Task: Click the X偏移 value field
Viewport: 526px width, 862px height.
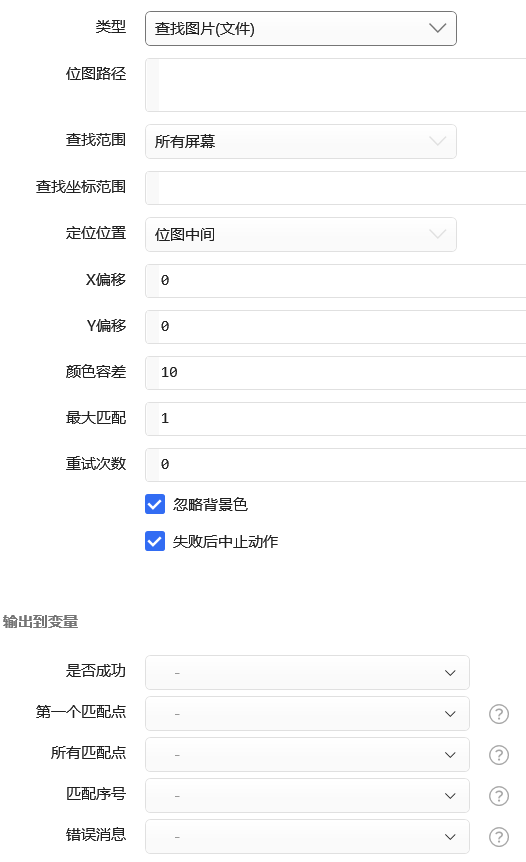Action: click(335, 281)
